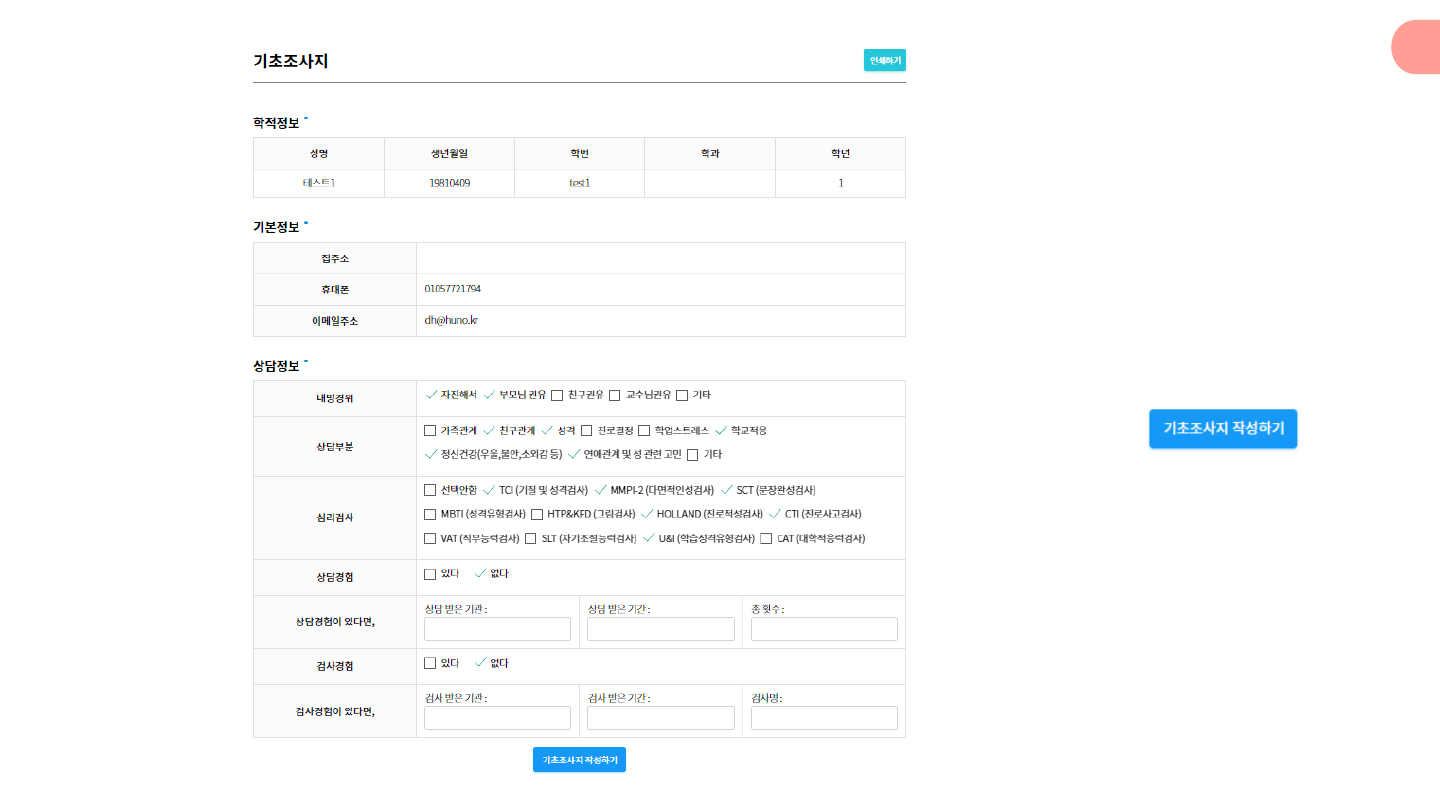Image resolution: width=1440 pixels, height=810 pixels.
Task: Check 있다 in the 검사경험 row
Action: [x=430, y=663]
